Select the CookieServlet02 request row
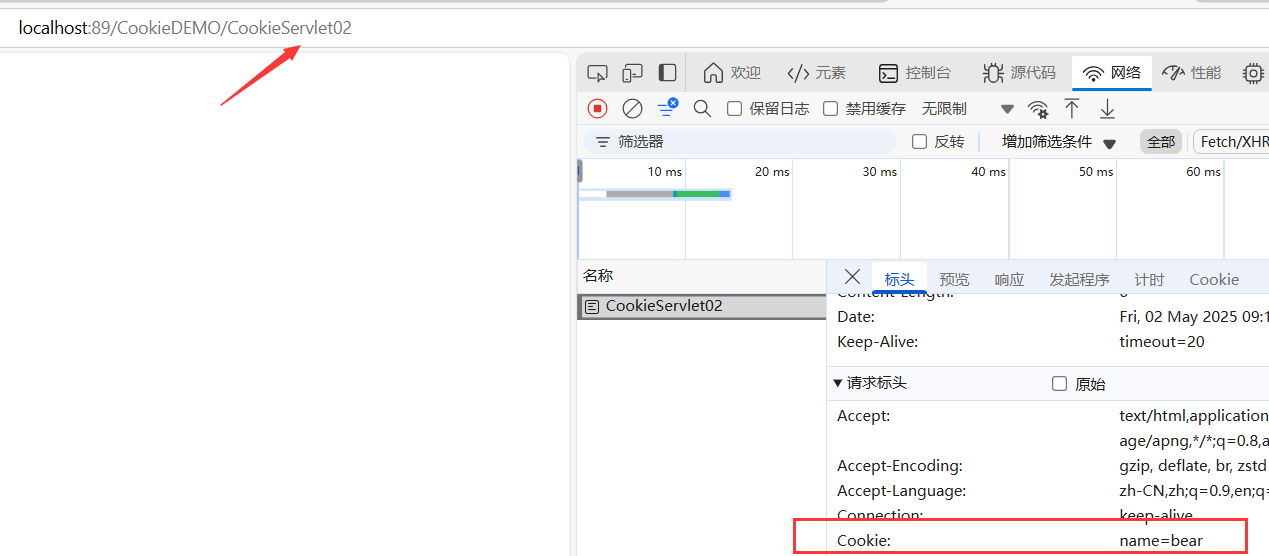Viewport: 1269px width, 556px height. point(702,306)
